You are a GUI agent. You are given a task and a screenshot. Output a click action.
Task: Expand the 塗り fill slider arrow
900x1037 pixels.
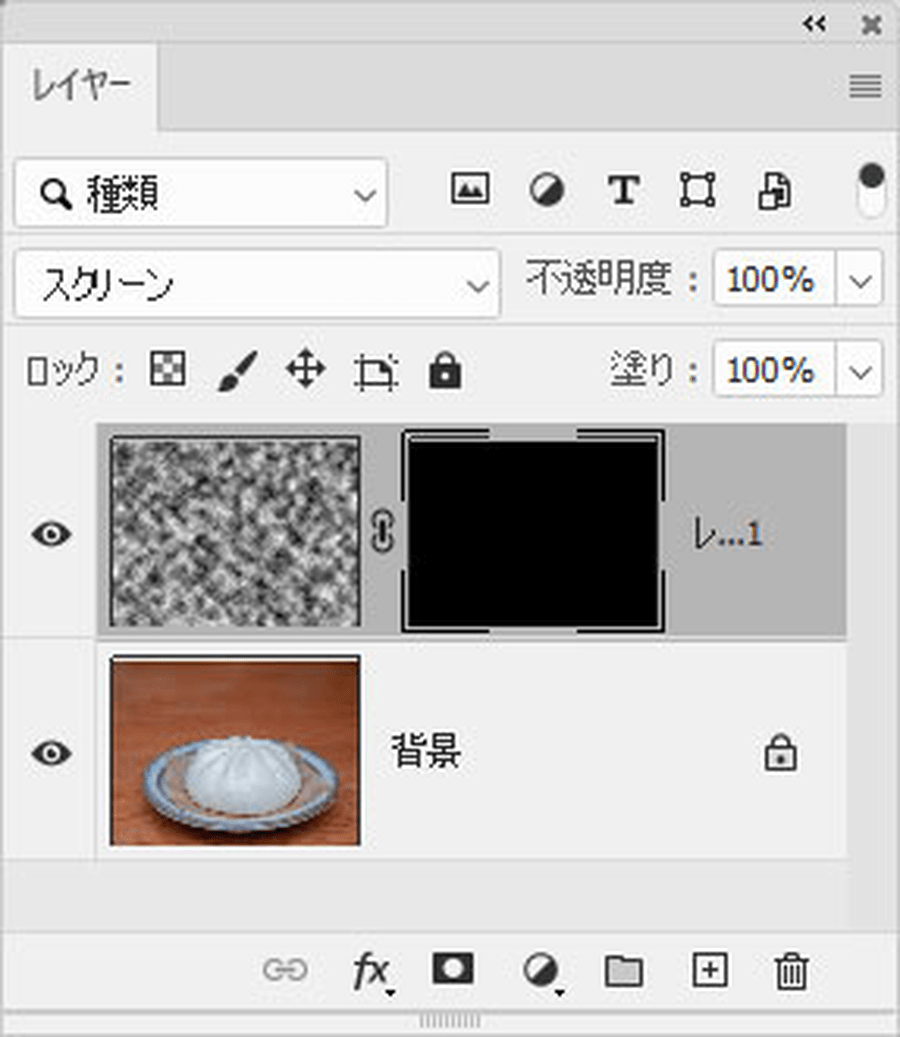coord(860,369)
